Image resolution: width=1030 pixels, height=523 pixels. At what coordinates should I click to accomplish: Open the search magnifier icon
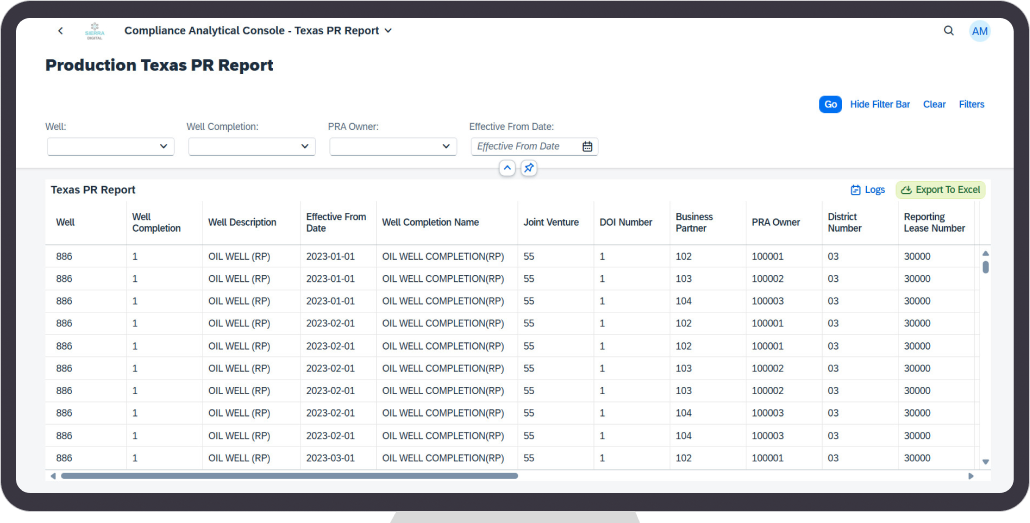(x=949, y=31)
